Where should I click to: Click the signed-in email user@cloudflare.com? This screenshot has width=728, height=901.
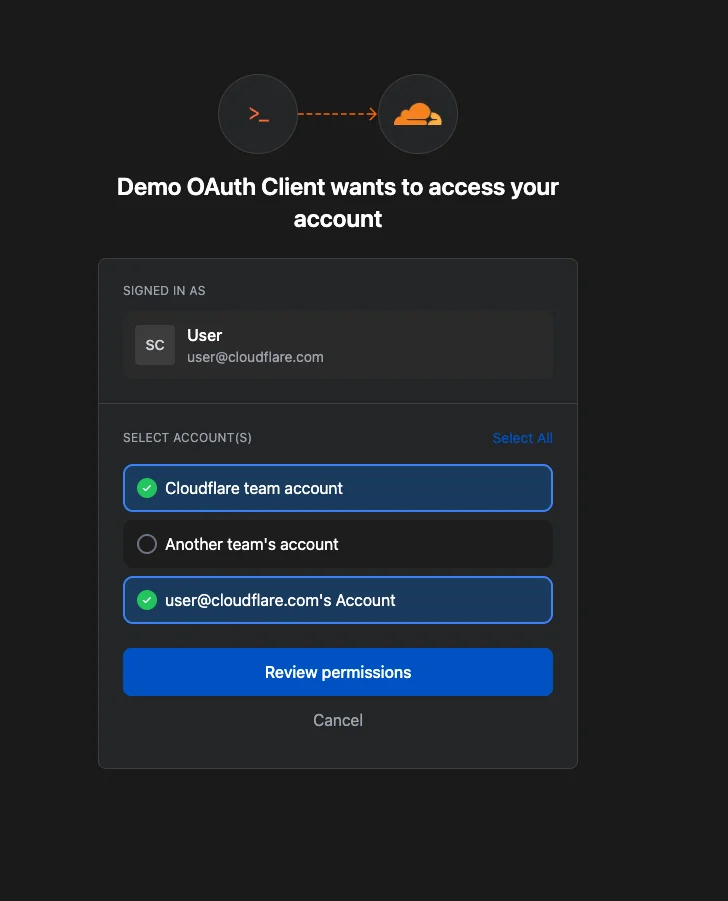(255, 357)
